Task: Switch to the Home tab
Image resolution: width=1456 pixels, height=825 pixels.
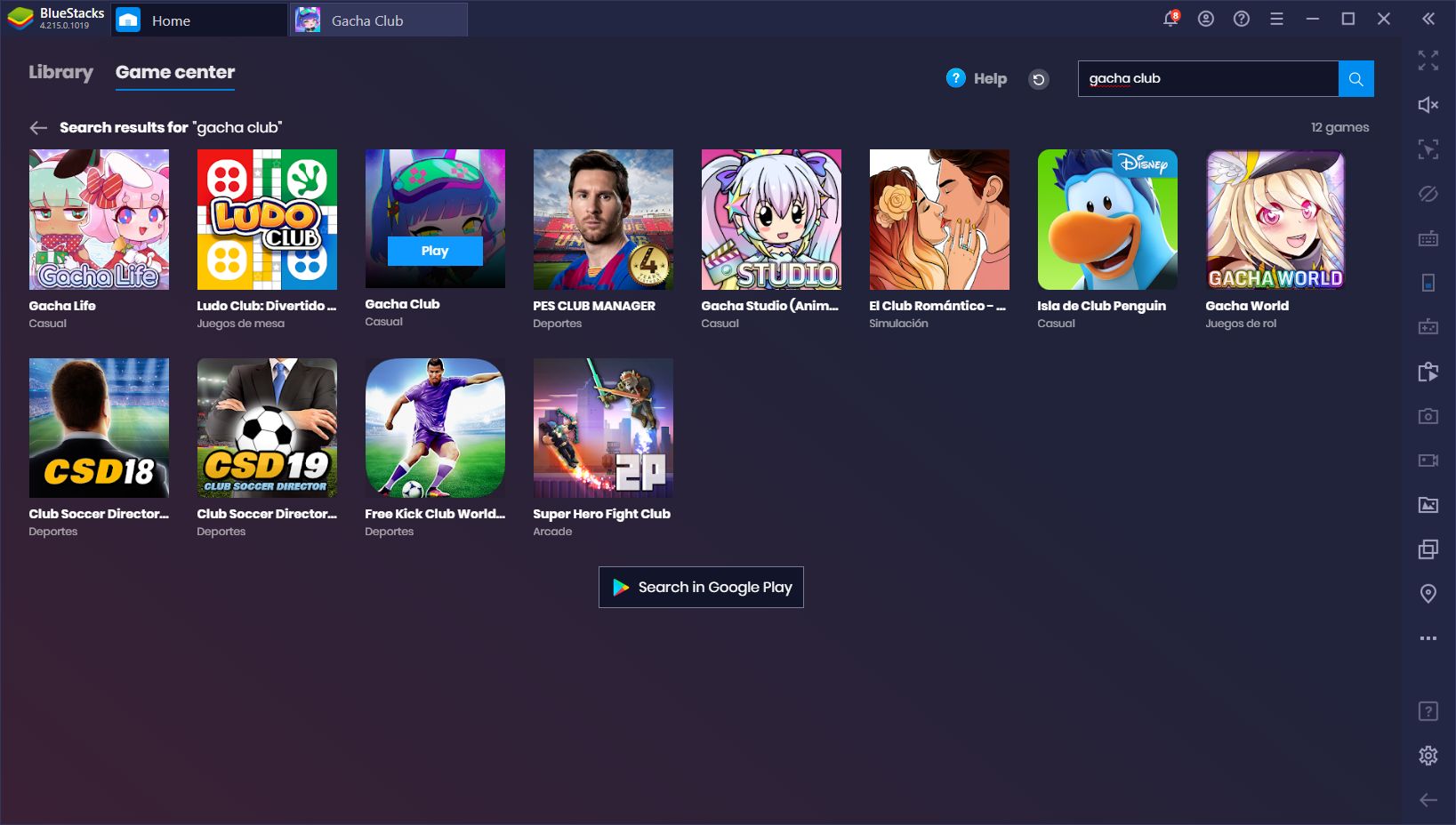Action: (x=198, y=20)
